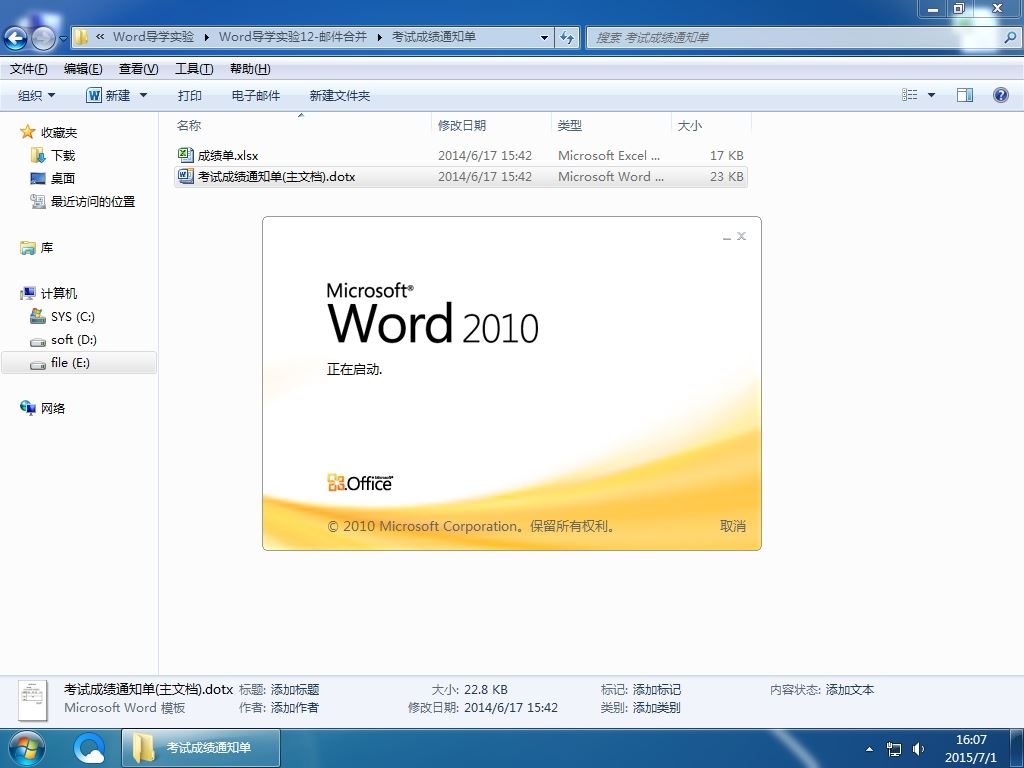Open the 查看(V) menu

(138, 69)
